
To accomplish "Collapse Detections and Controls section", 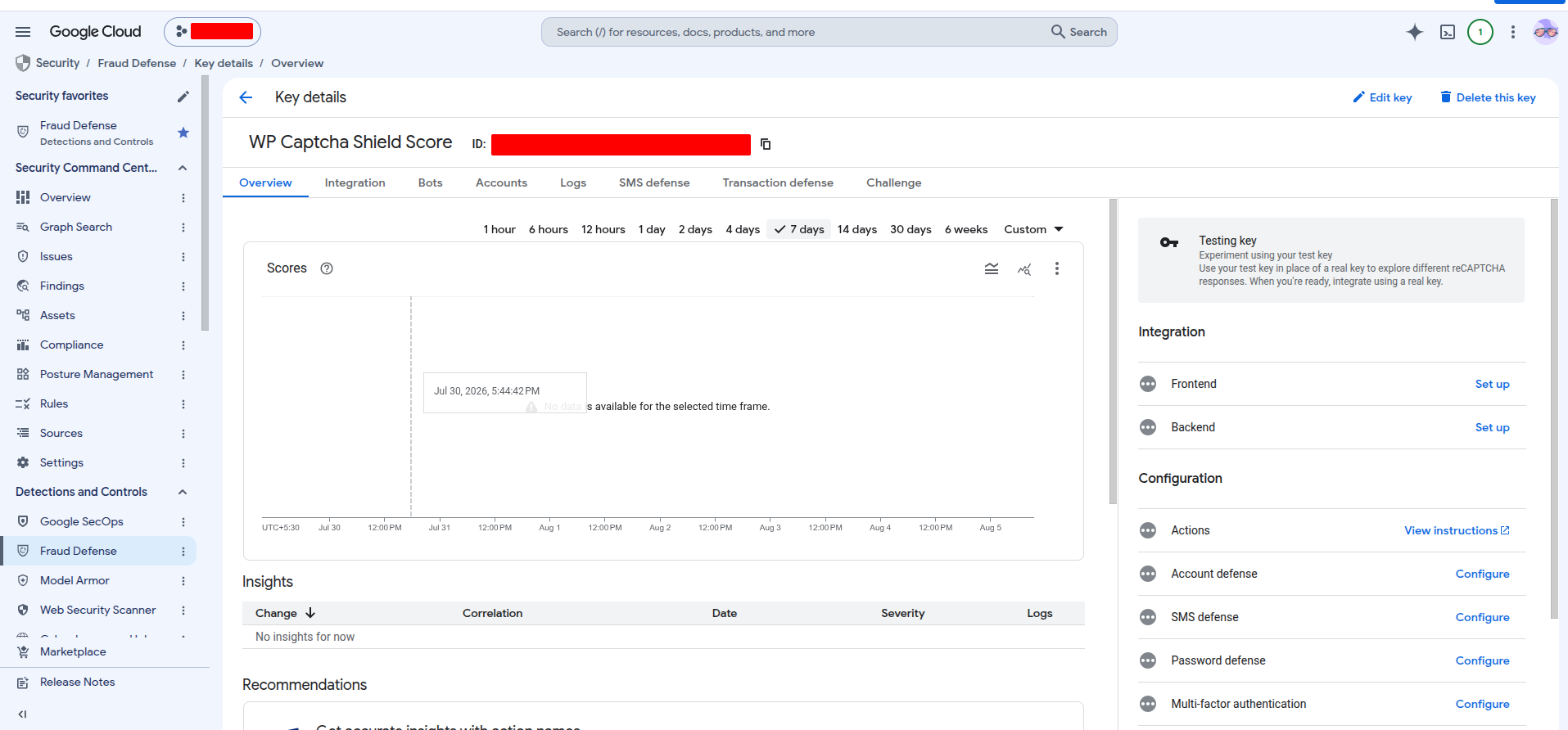I will tap(183, 492).
